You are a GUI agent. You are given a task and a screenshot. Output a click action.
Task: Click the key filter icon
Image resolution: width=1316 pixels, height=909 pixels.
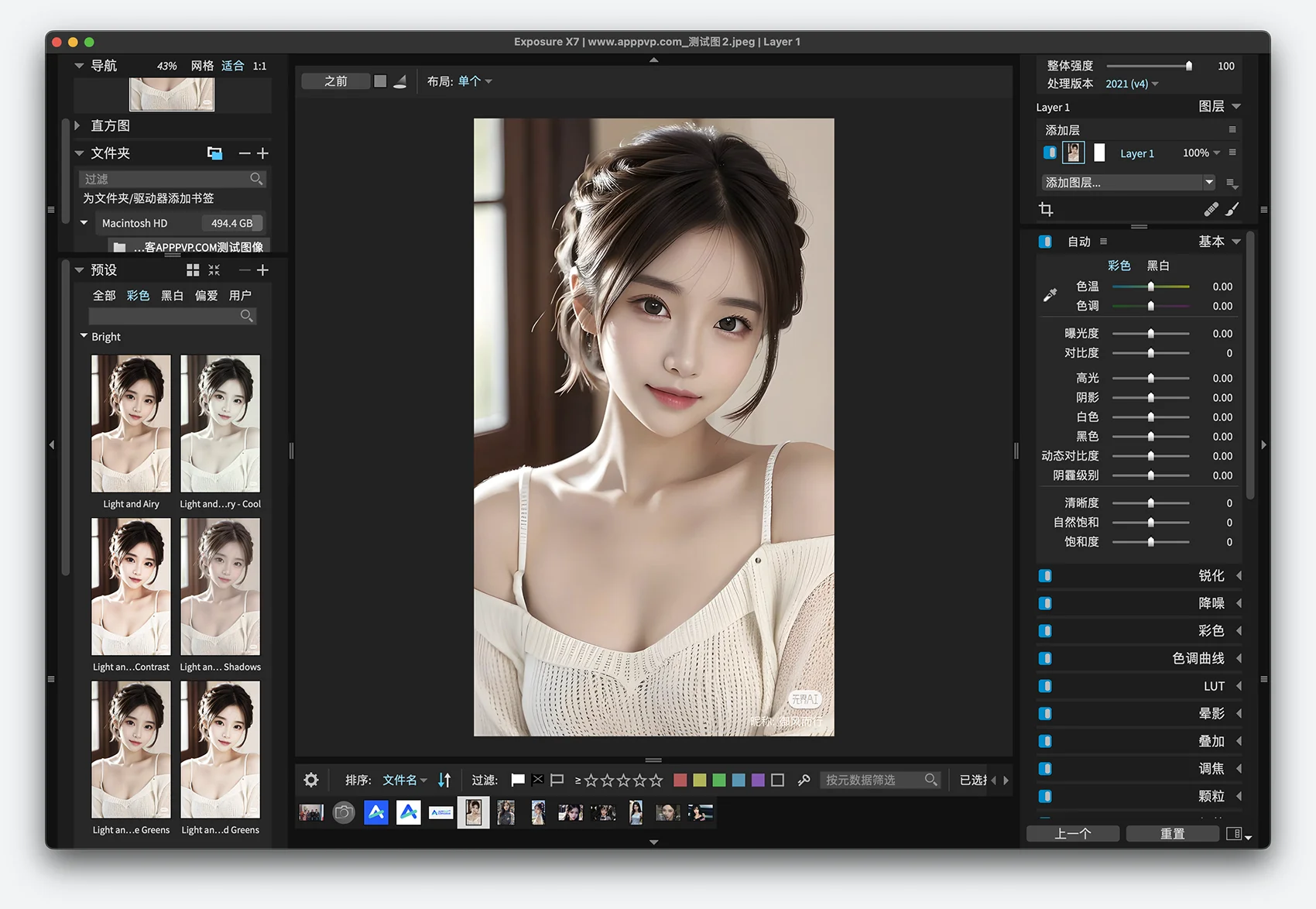pos(804,780)
